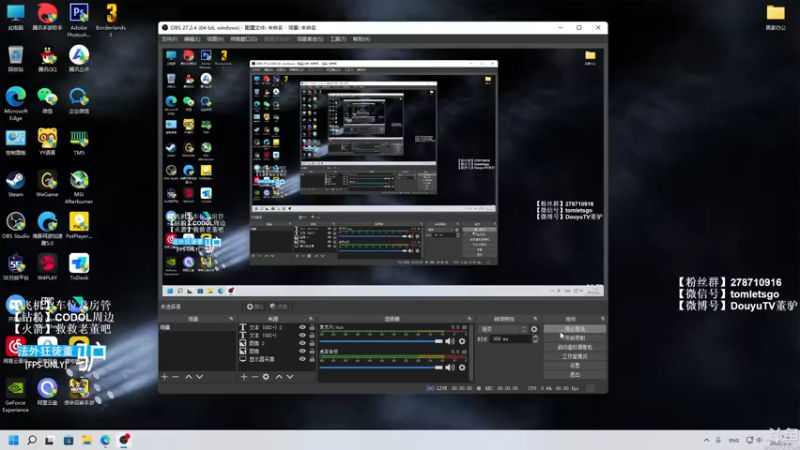
Task: Open the source Properties toolbar button
Action: click(x=255, y=307)
